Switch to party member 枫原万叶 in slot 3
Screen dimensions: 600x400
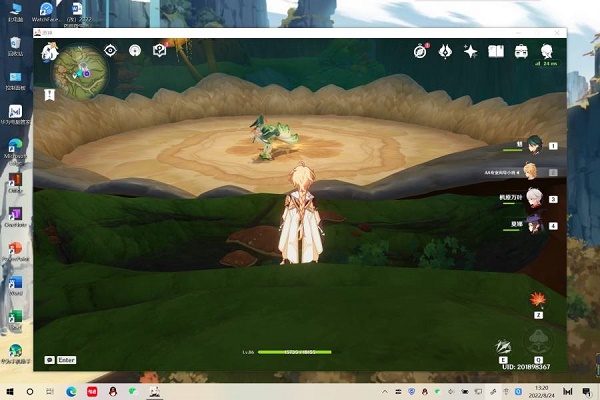click(x=534, y=198)
